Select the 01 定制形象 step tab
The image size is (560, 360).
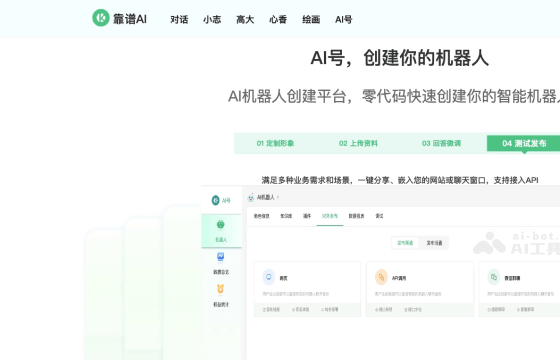(x=275, y=143)
